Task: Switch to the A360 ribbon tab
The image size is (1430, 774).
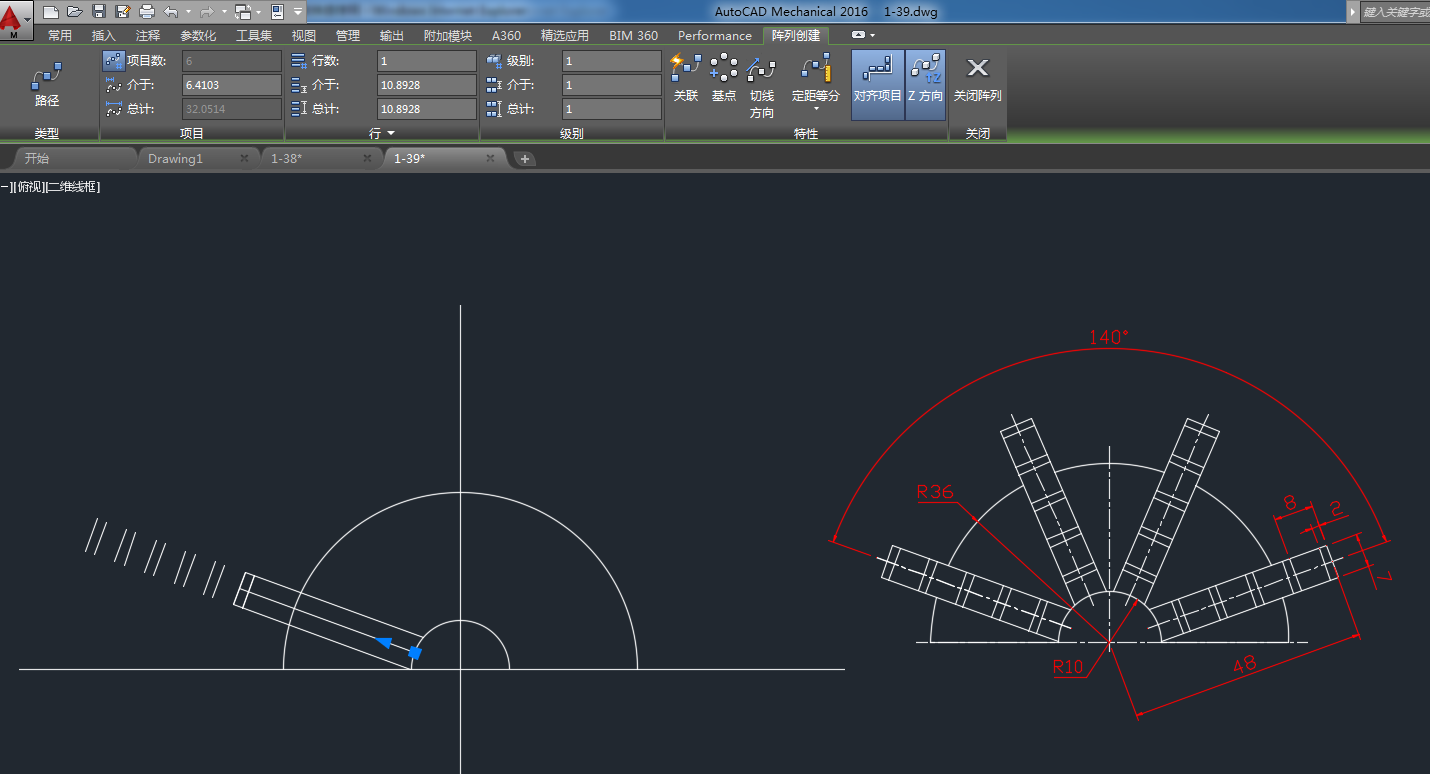Action: (x=506, y=35)
